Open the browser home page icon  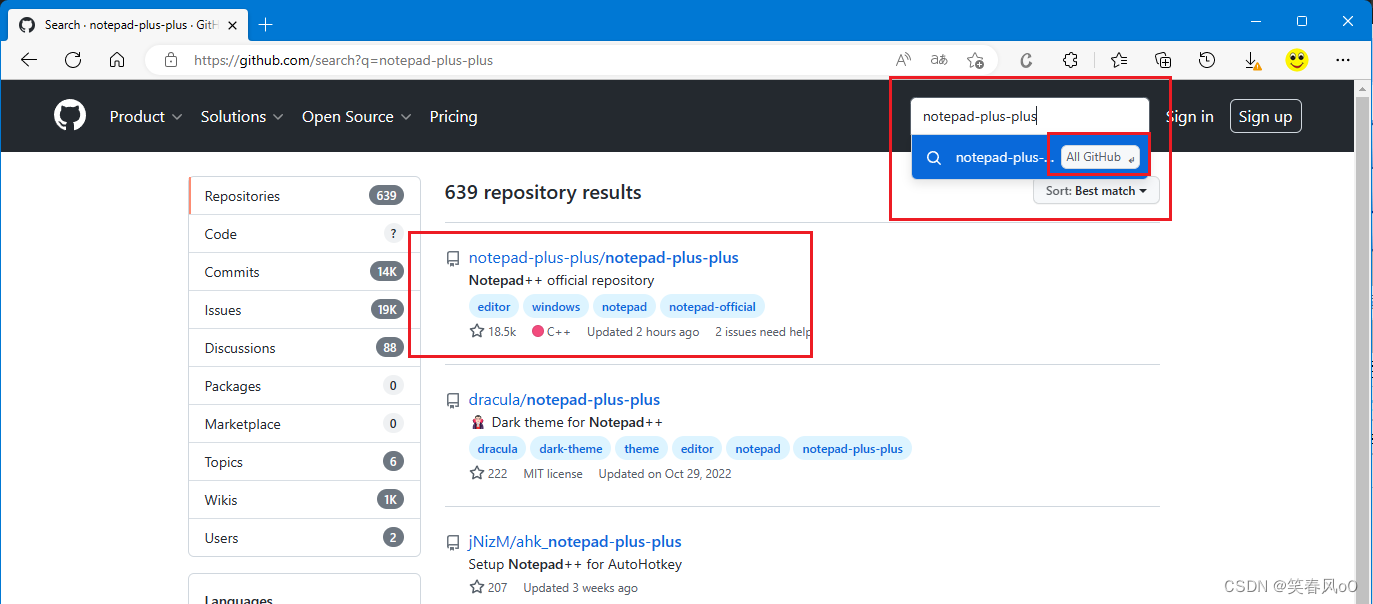coord(117,60)
